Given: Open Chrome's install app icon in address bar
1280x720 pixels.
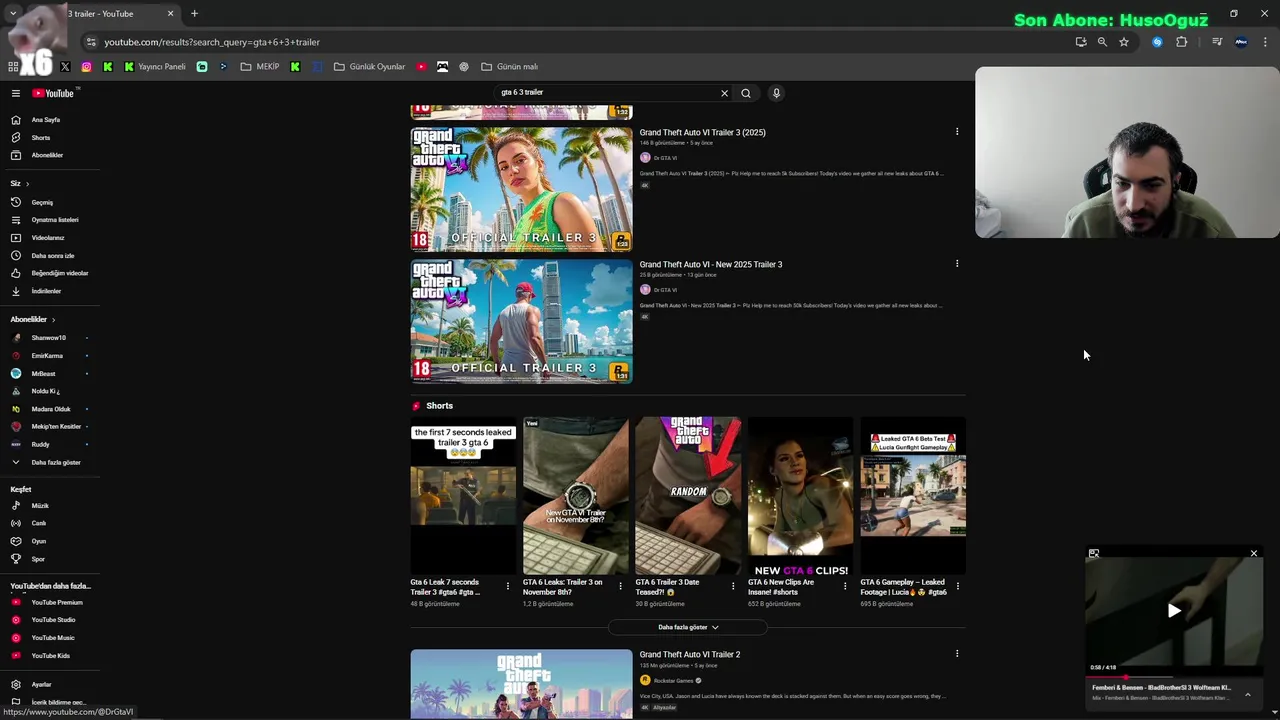Looking at the screenshot, I should (1081, 42).
